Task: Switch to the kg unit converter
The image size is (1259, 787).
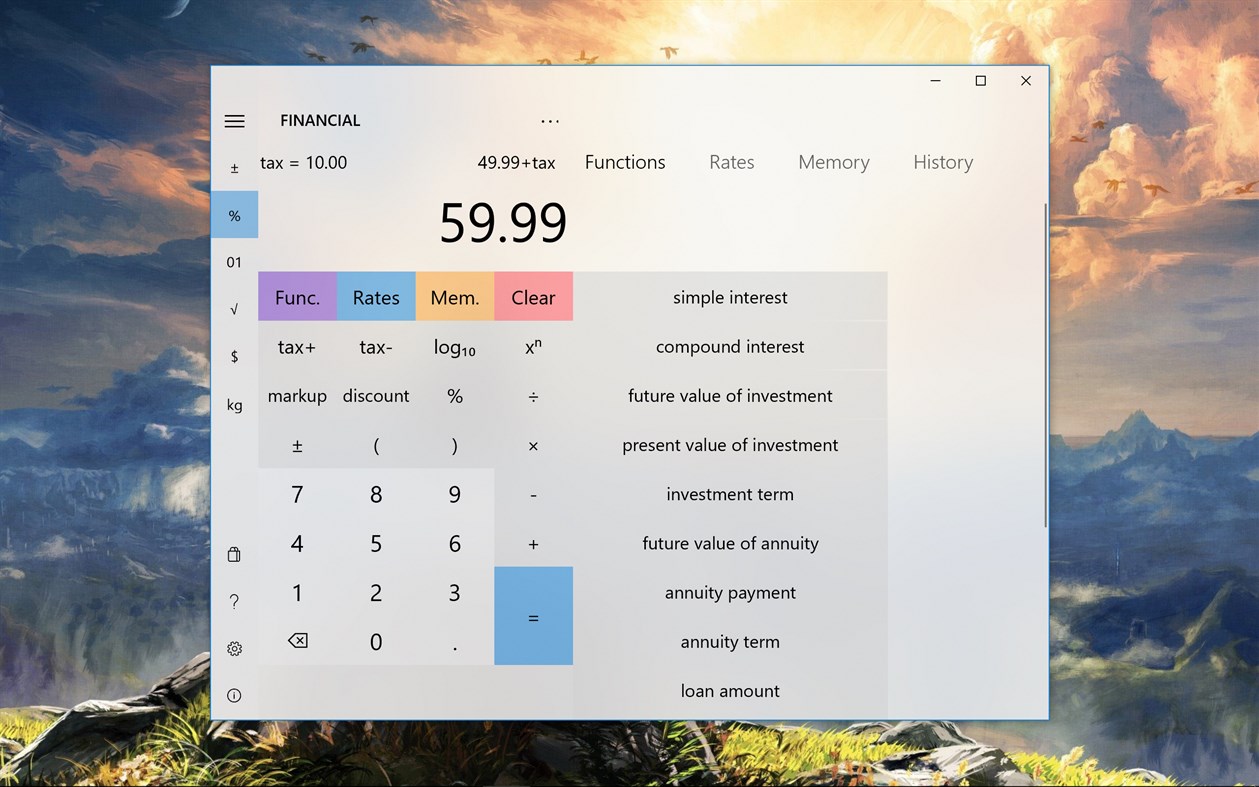Action: 234,405
